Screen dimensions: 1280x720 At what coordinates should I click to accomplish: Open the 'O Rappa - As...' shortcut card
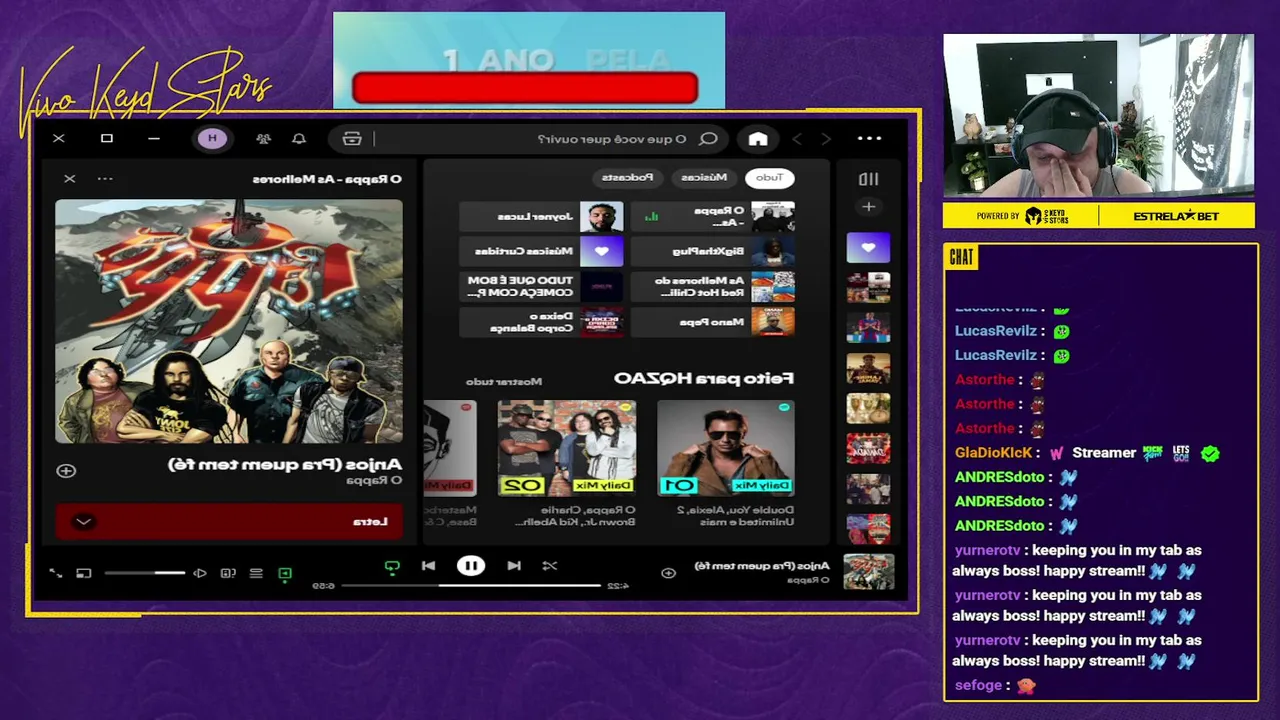click(714, 216)
